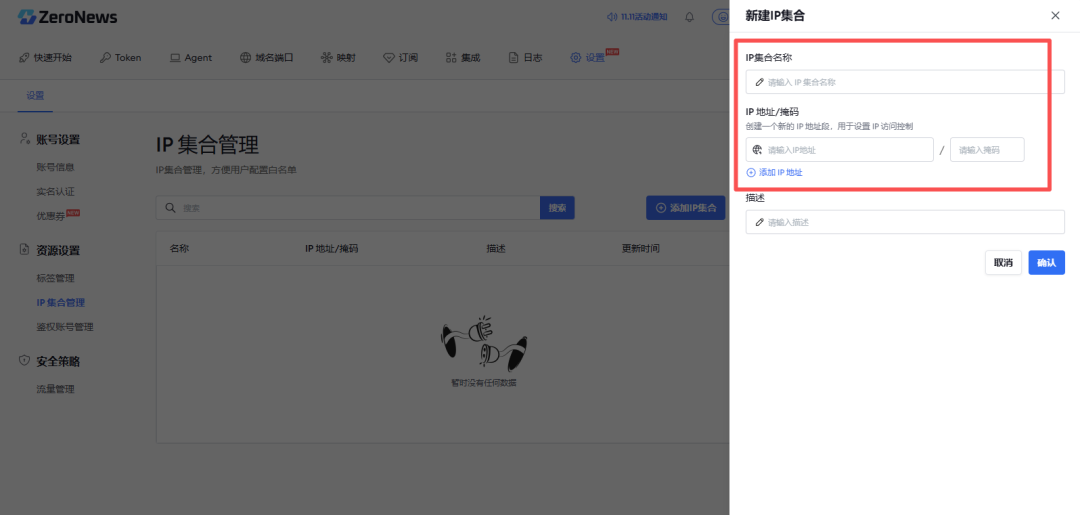Click the 名称 column header

(179, 249)
